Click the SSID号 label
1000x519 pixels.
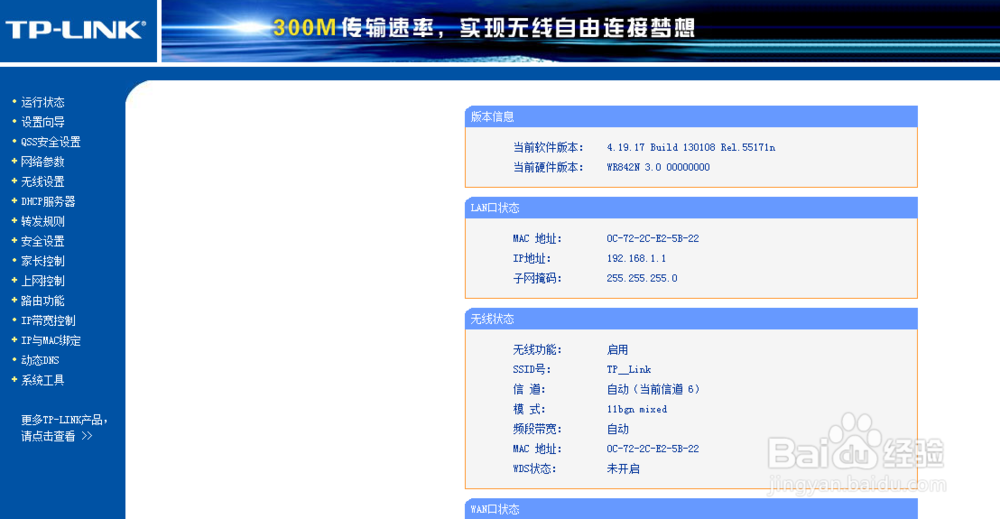click(532, 369)
